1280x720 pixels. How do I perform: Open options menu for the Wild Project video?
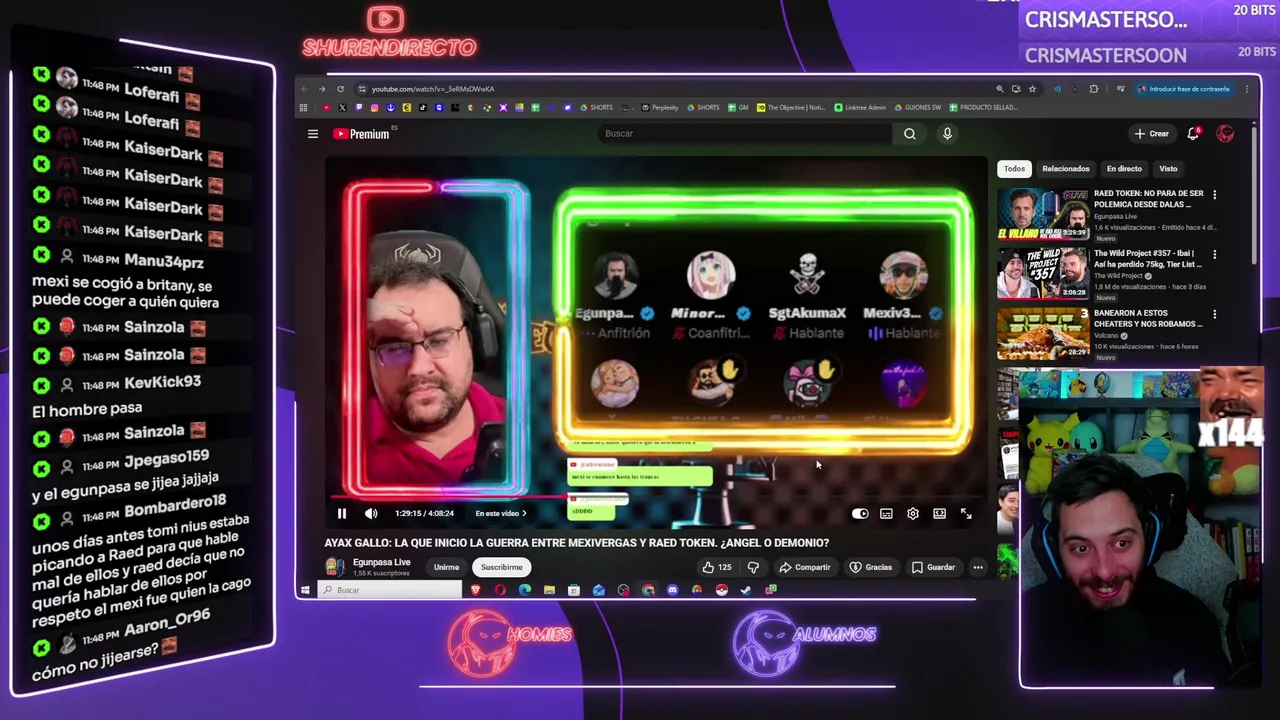(x=1214, y=255)
